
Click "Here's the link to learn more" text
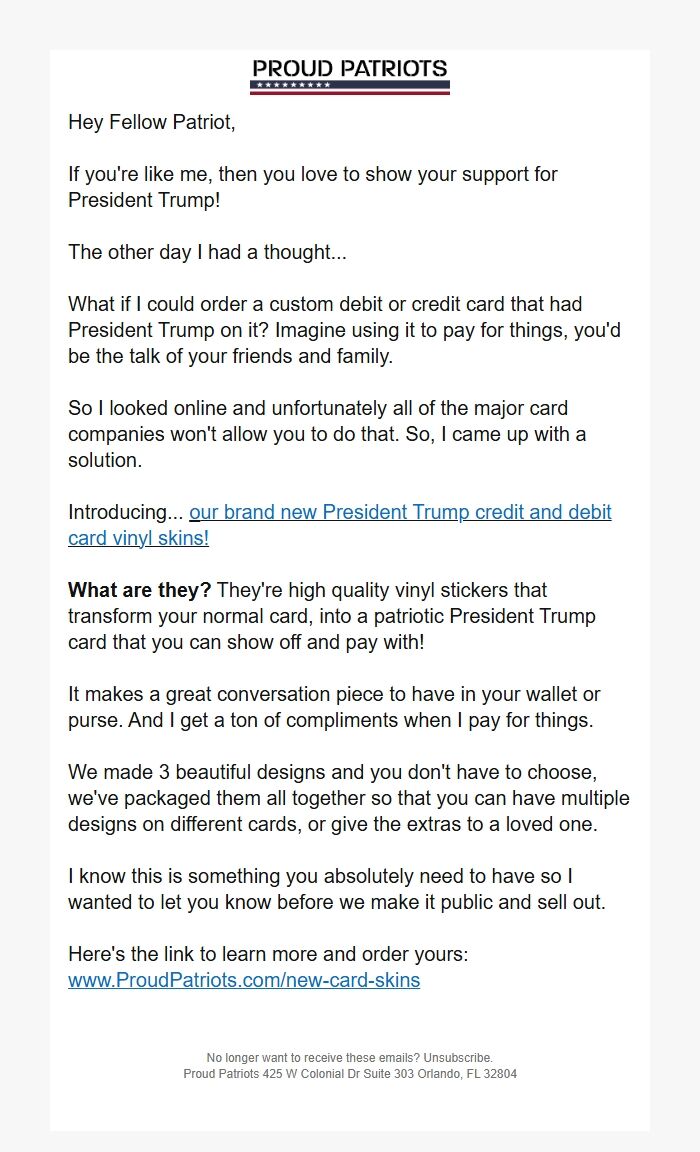[x=267, y=954]
